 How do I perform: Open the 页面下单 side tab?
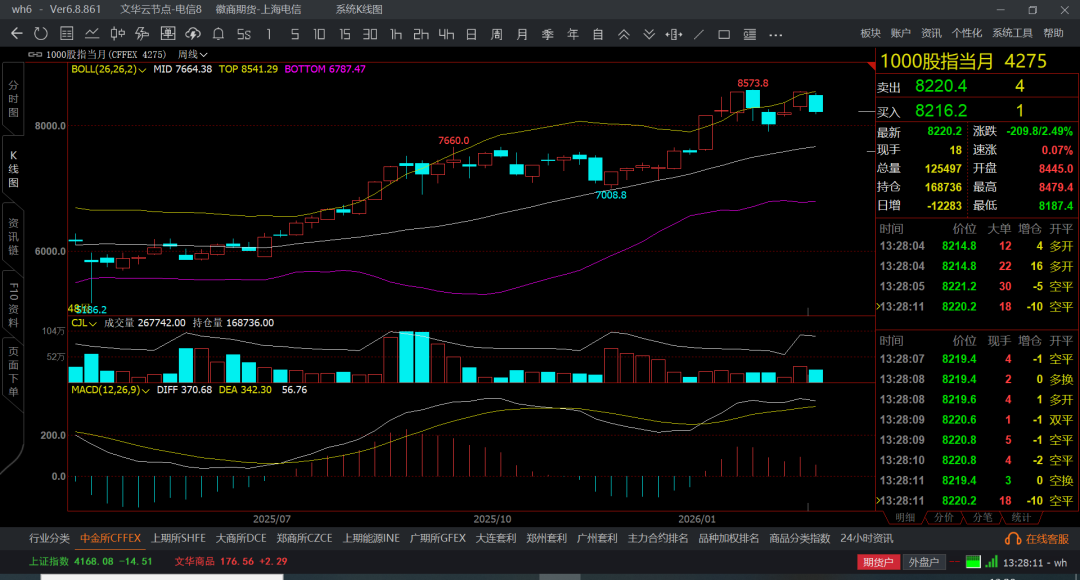(13, 372)
